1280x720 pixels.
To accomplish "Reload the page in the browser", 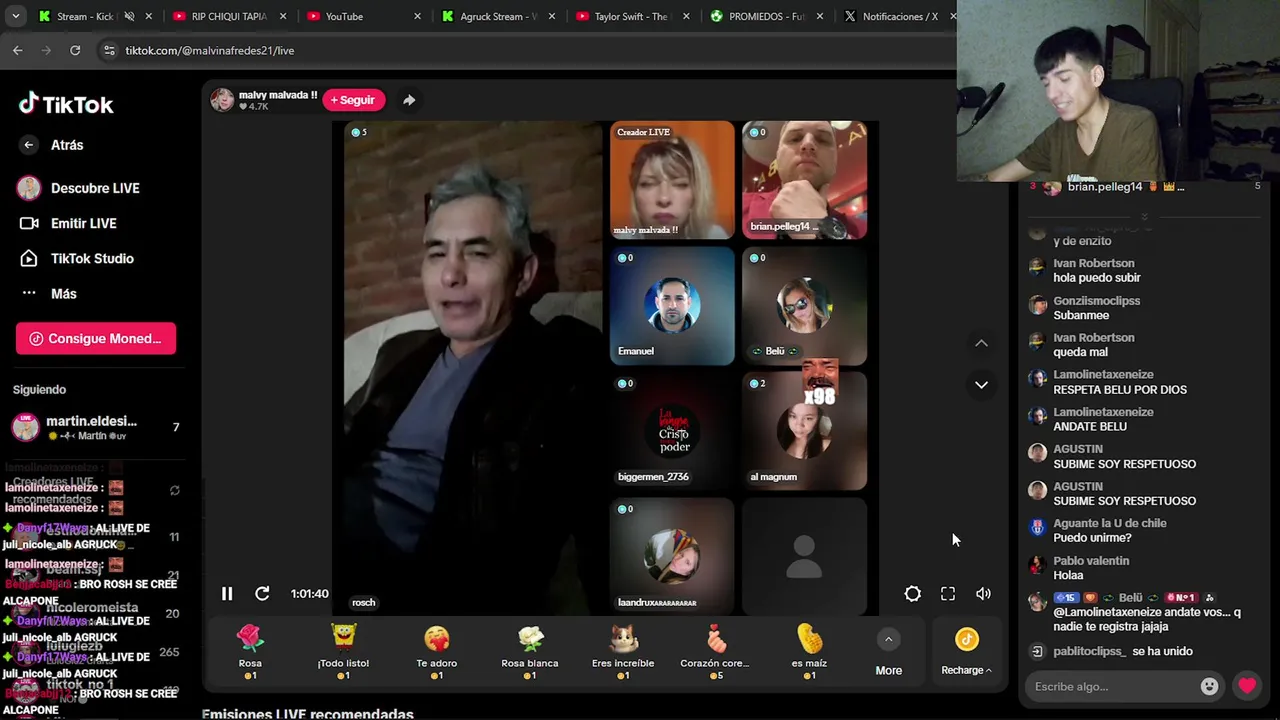I will [x=75, y=50].
